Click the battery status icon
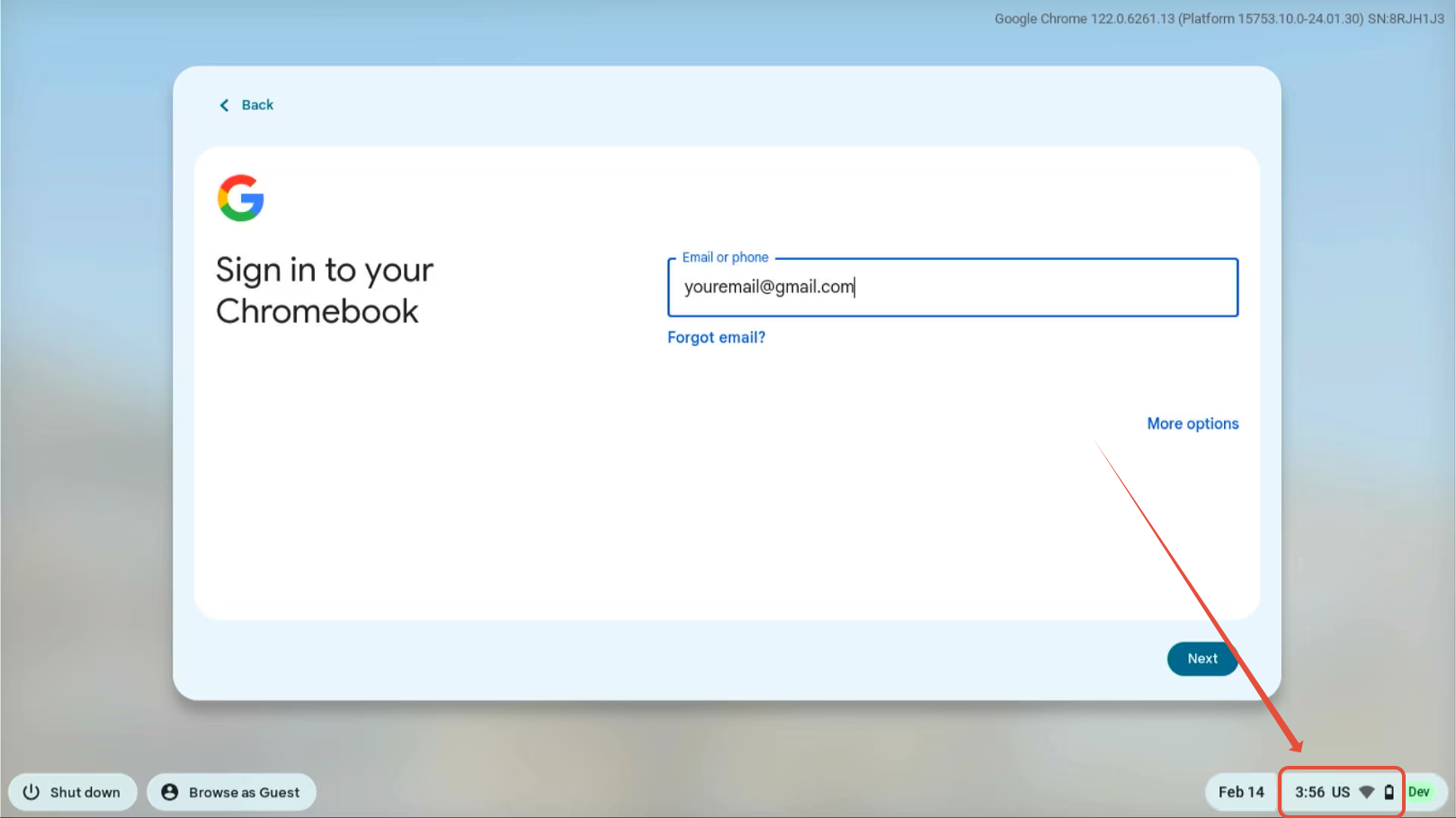Image resolution: width=1456 pixels, height=818 pixels. pos(1389,792)
